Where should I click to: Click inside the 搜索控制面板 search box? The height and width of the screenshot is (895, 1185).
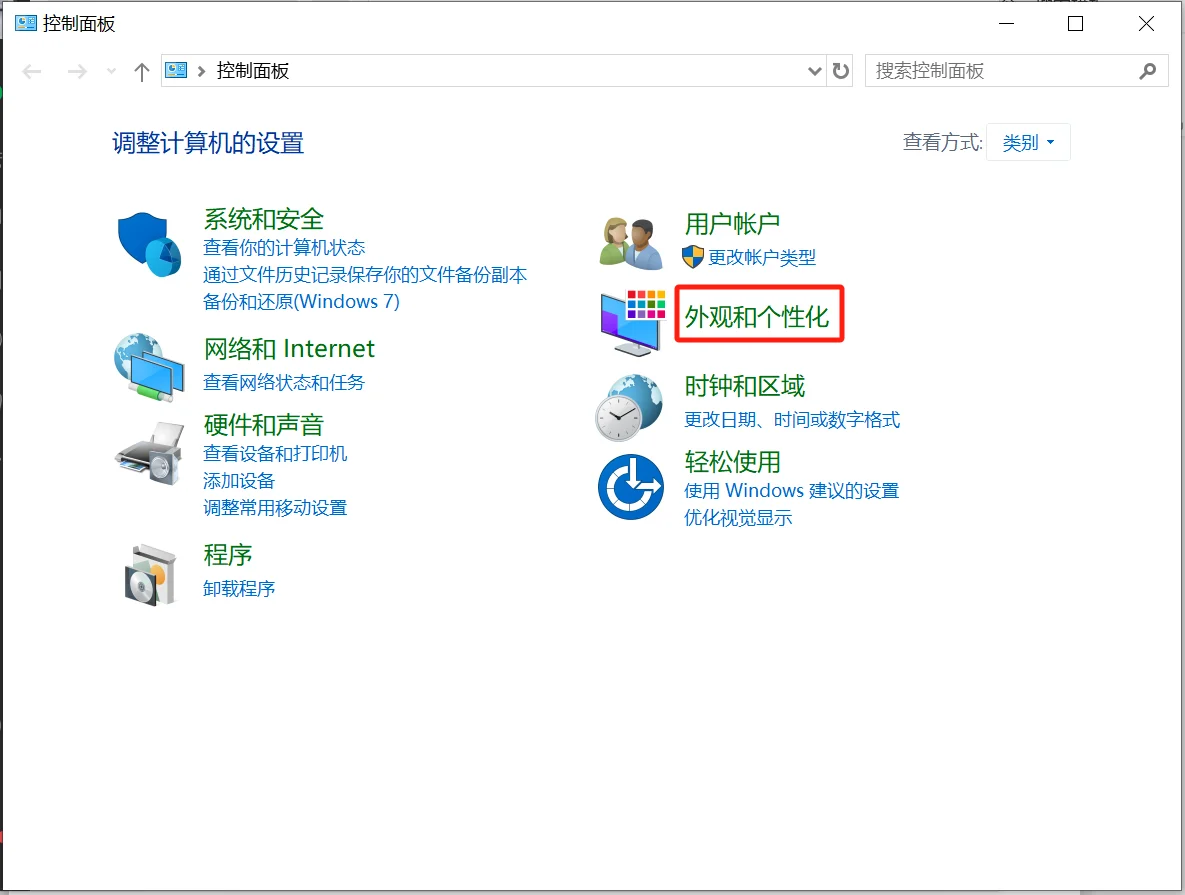pos(1000,70)
